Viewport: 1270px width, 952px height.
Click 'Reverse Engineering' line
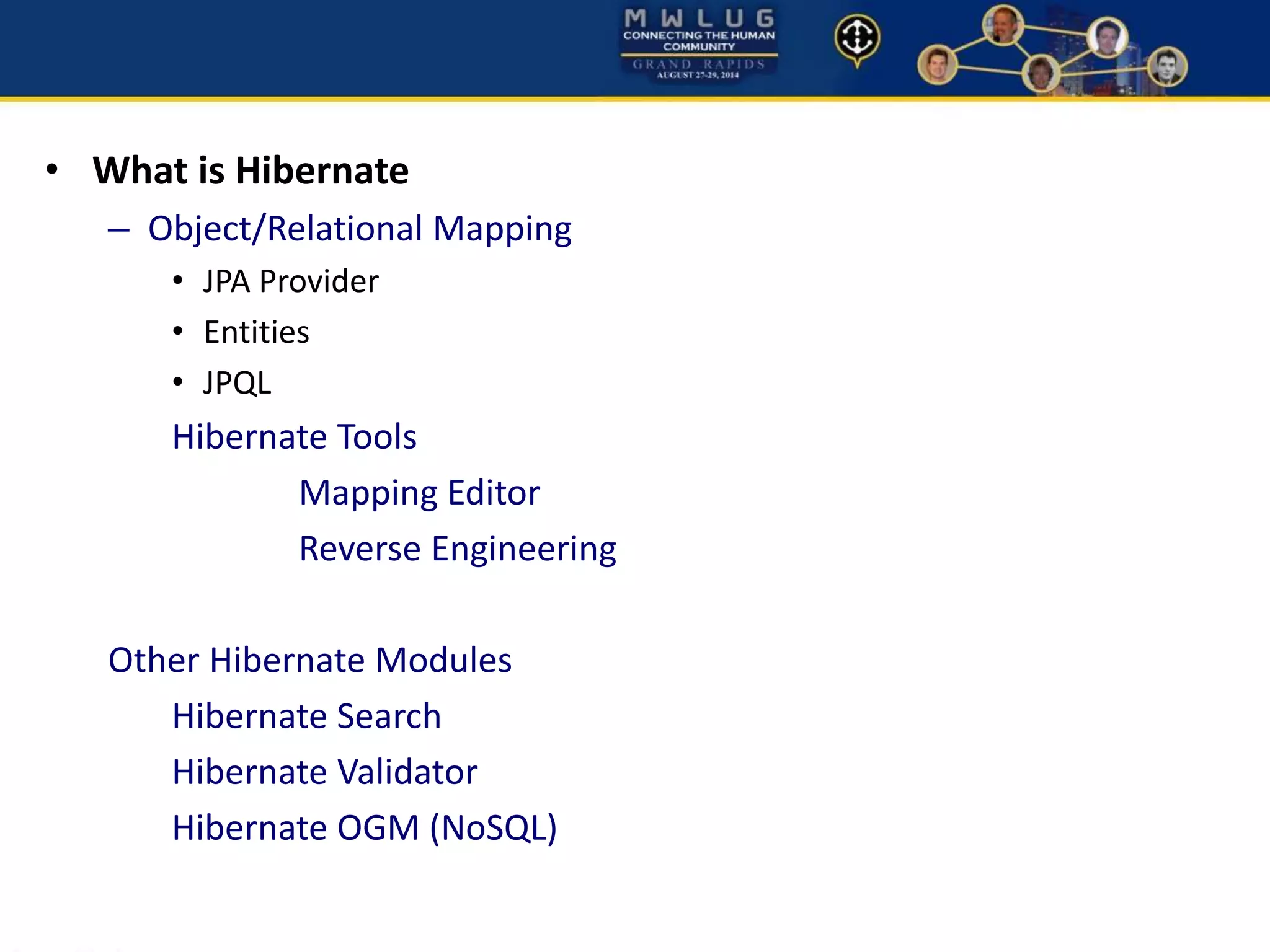point(458,550)
